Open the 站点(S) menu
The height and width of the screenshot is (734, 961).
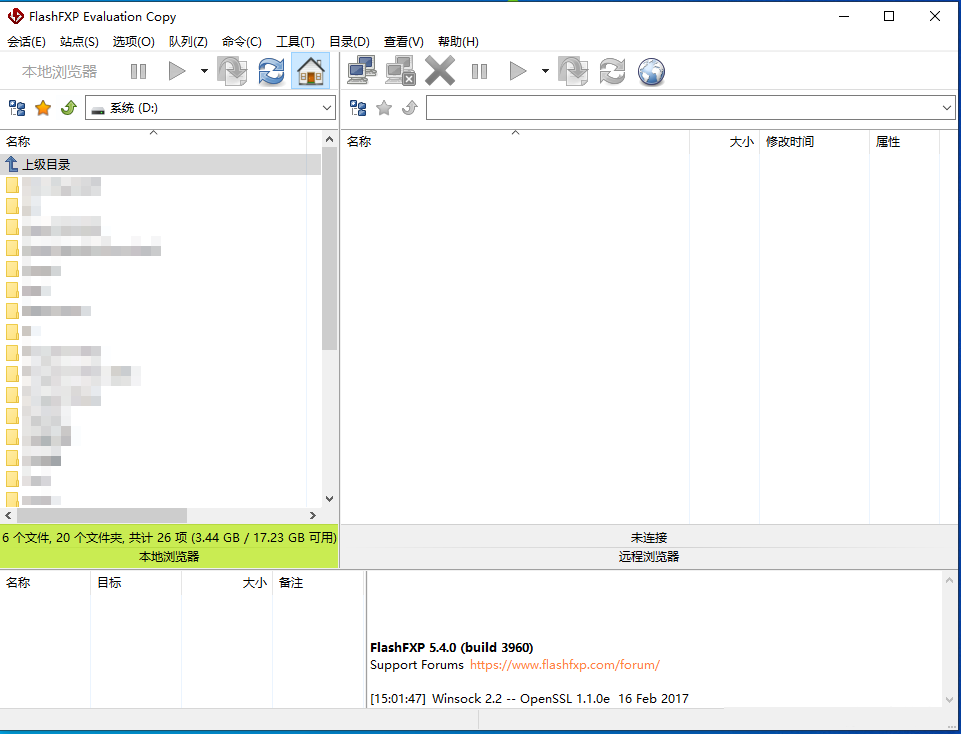click(x=79, y=42)
